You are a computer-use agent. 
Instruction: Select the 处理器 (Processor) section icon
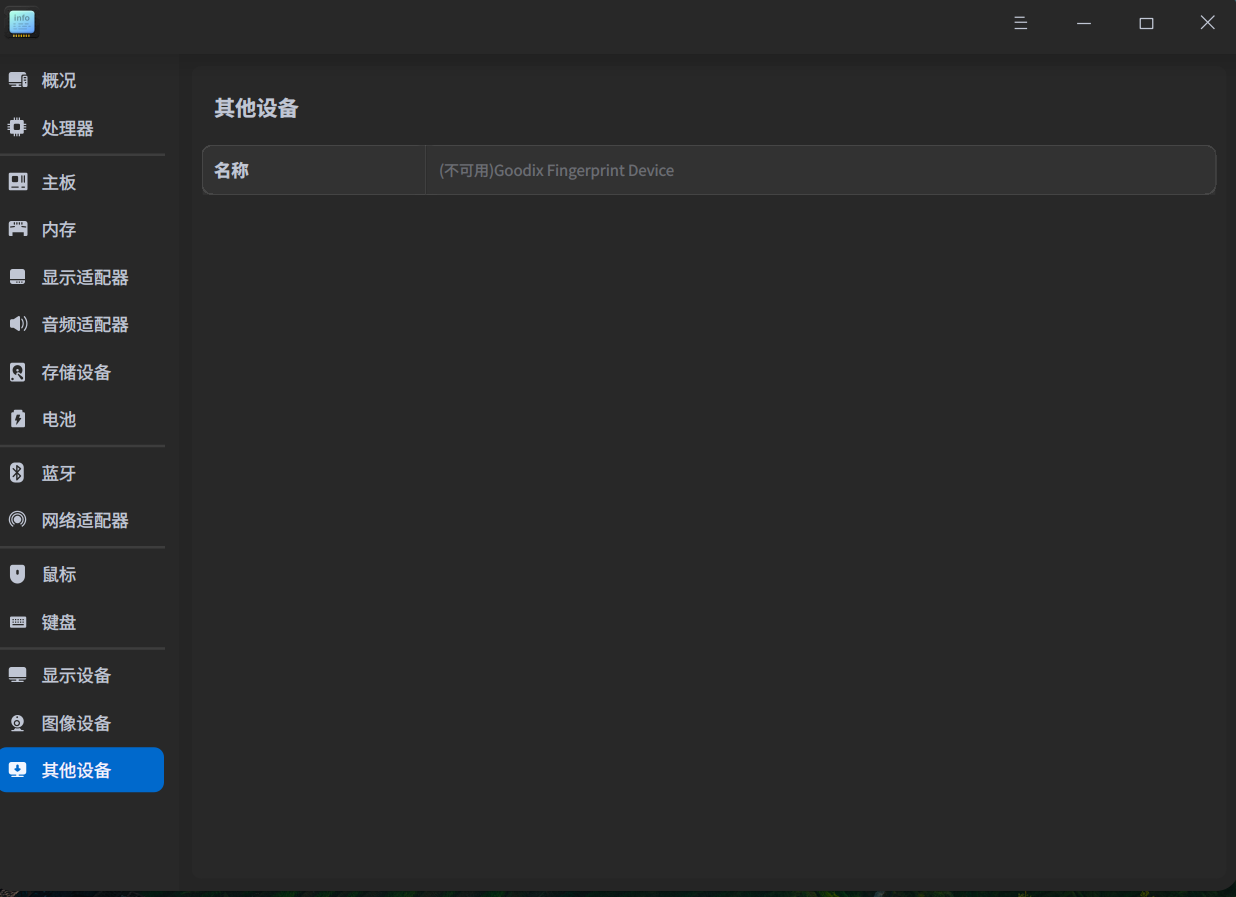click(x=16, y=128)
